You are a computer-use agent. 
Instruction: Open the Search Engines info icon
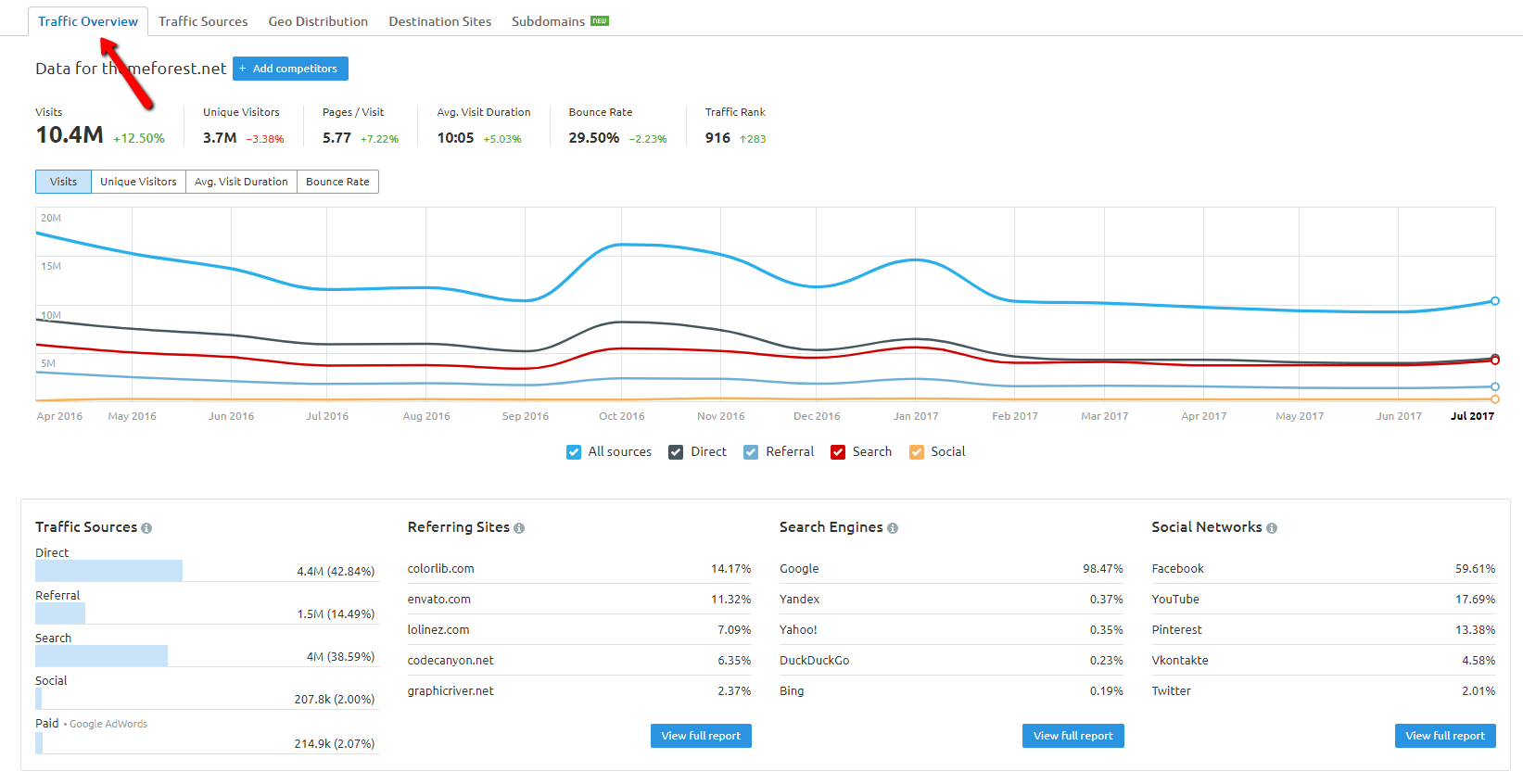tap(893, 528)
